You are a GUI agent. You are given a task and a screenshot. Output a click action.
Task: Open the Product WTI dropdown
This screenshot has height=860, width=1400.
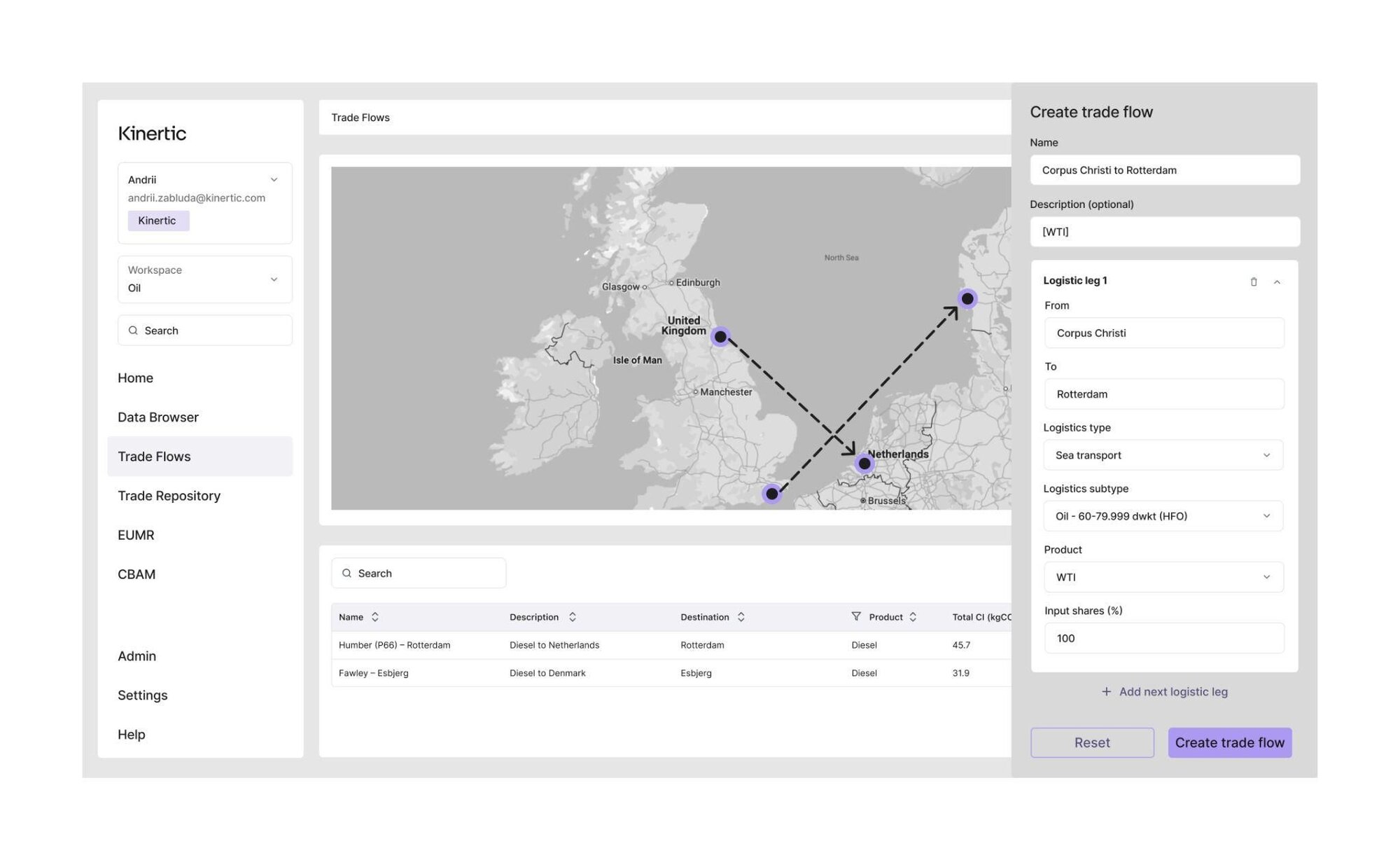1163,577
